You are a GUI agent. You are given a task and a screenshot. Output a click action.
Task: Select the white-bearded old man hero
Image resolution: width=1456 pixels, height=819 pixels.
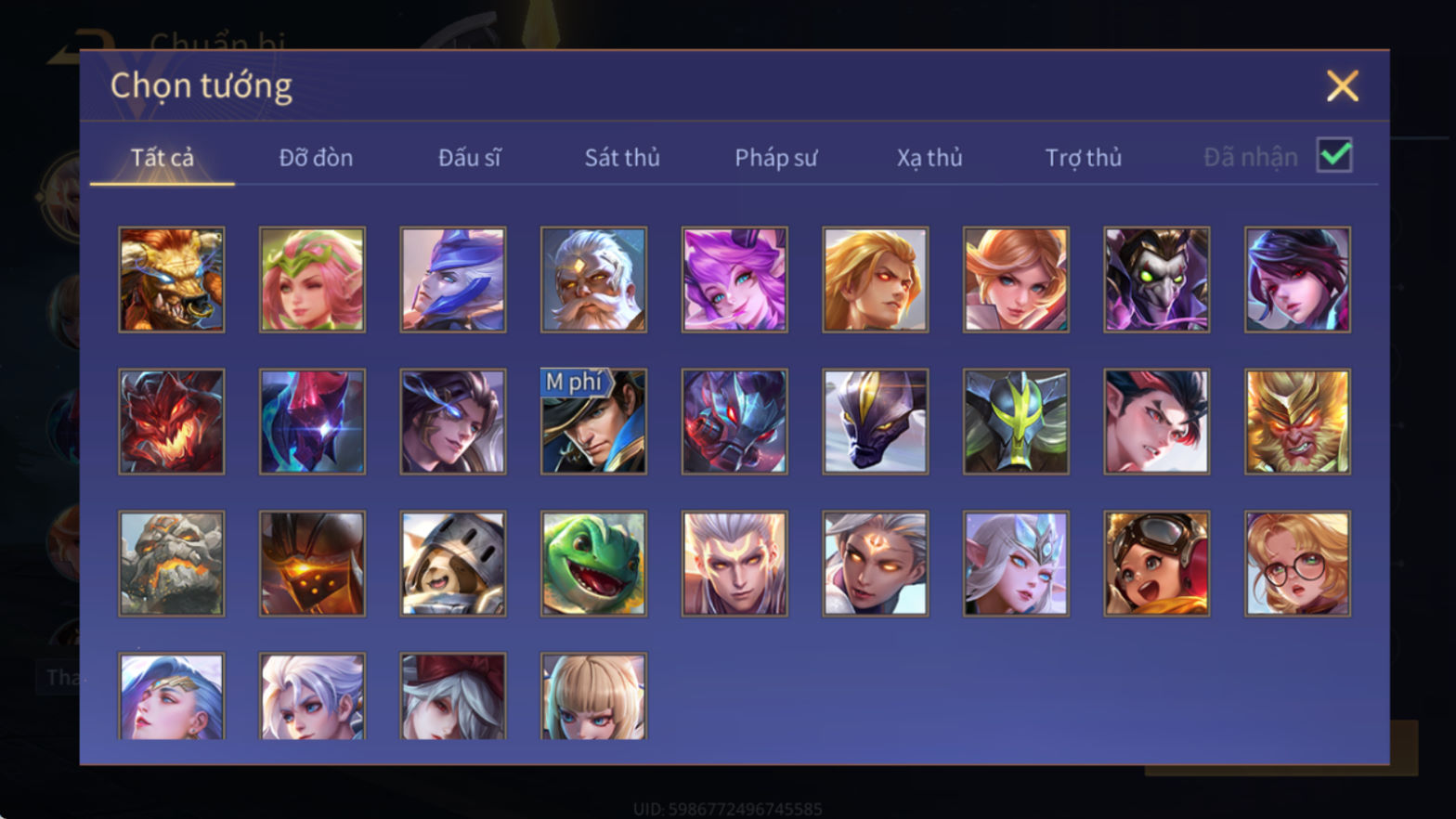[594, 279]
